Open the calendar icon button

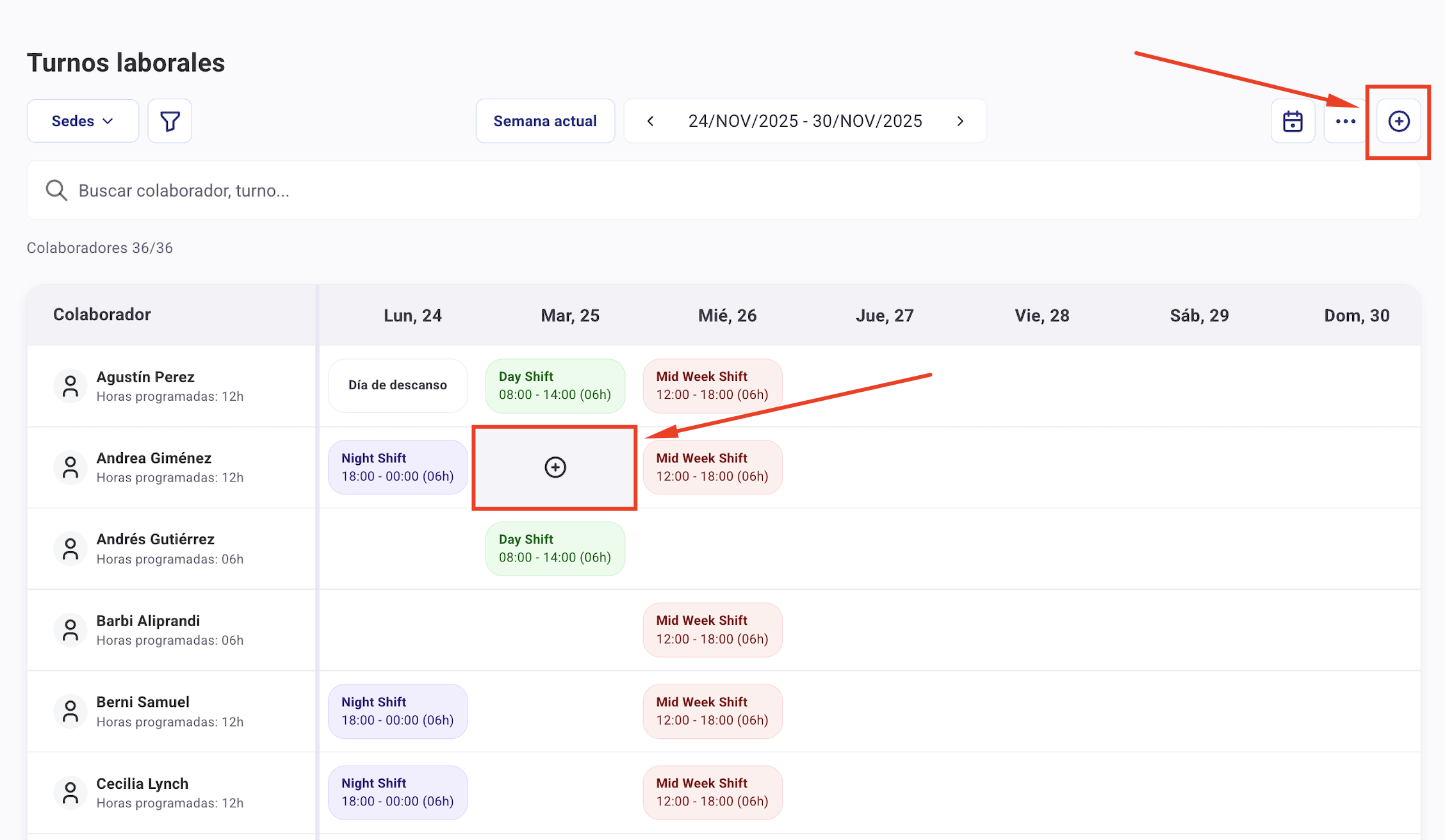click(1293, 121)
